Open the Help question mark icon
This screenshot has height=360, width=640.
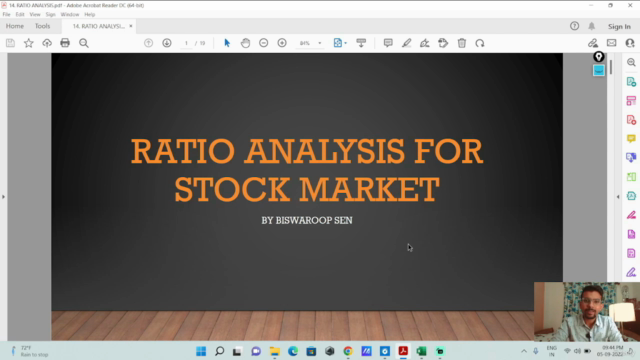click(x=574, y=26)
